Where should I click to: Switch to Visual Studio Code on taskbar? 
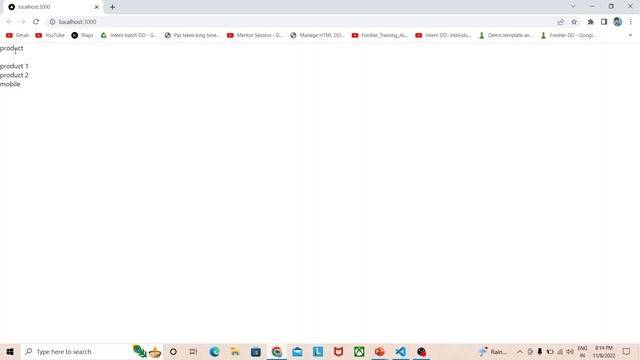pos(400,351)
